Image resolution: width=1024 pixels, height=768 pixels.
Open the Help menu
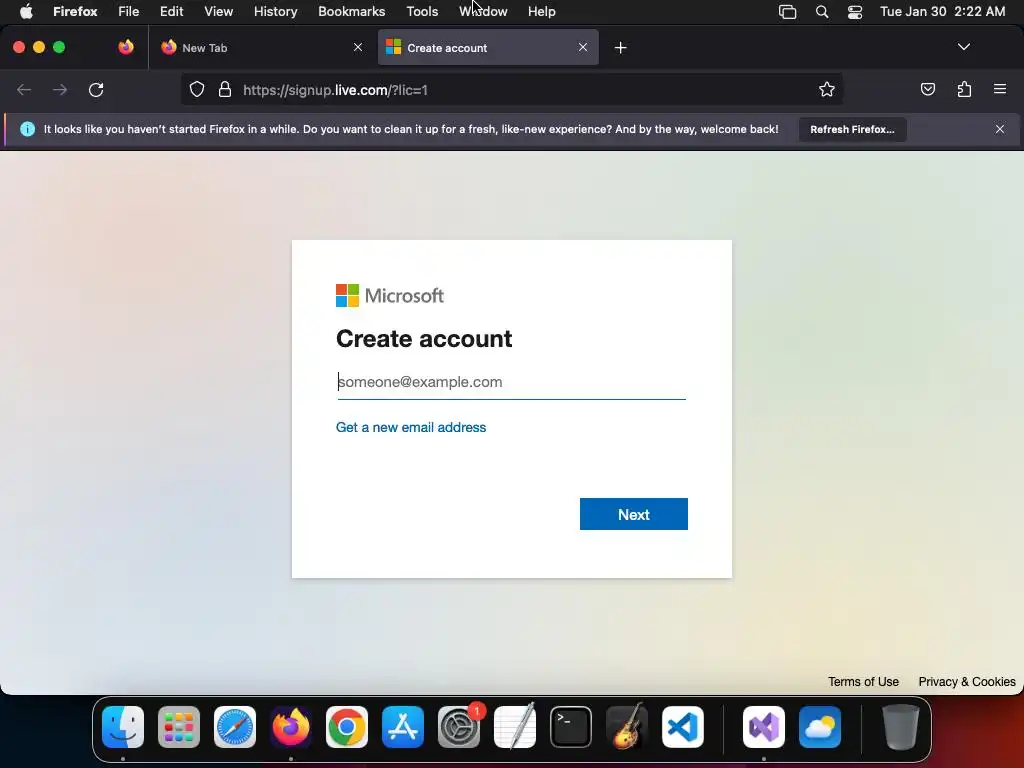[x=541, y=12]
